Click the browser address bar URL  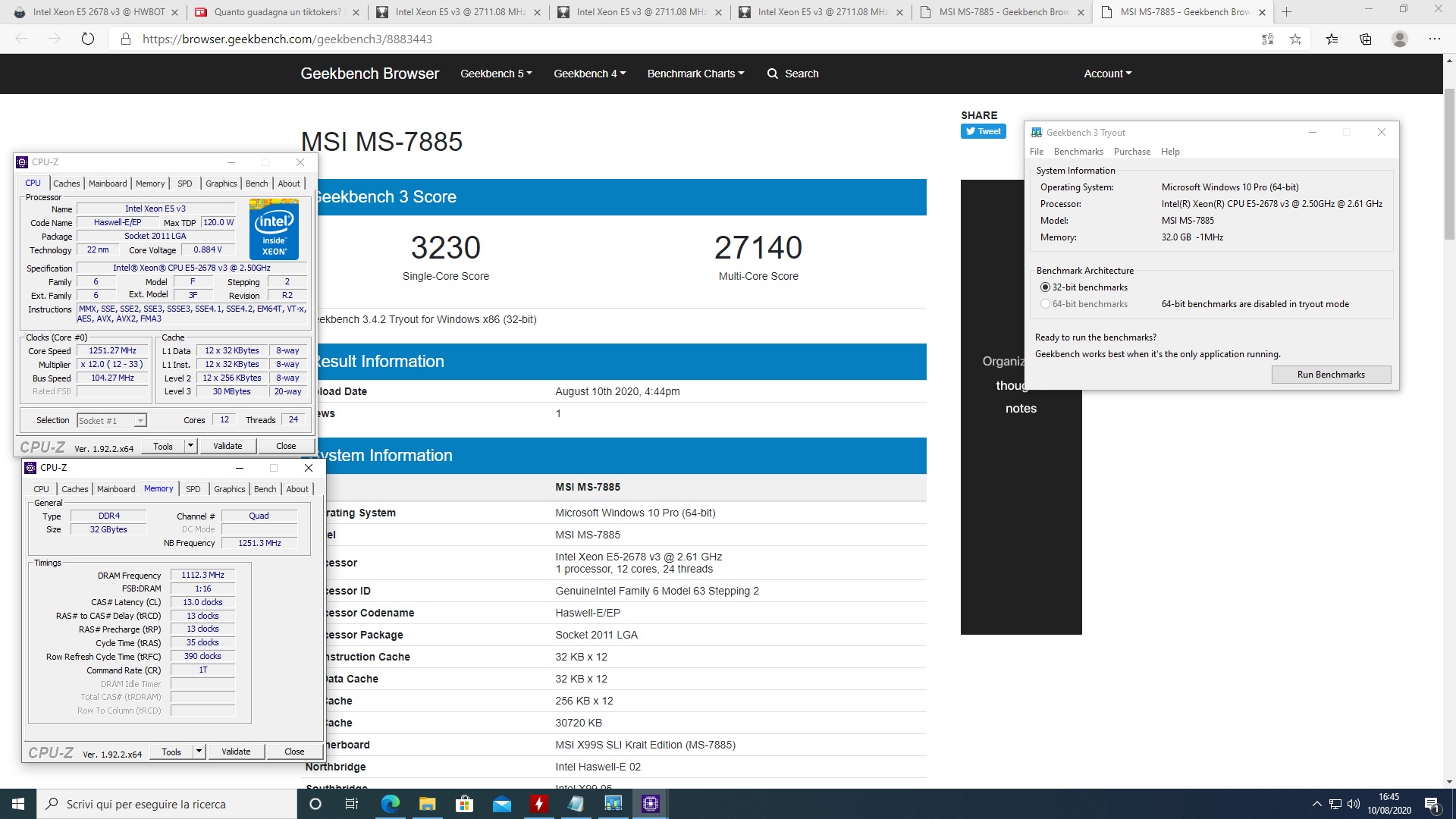tap(287, 39)
